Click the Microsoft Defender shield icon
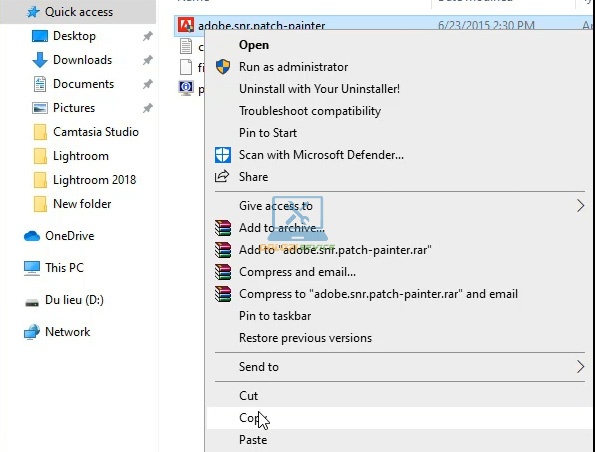The height and width of the screenshot is (452, 595). (x=223, y=155)
